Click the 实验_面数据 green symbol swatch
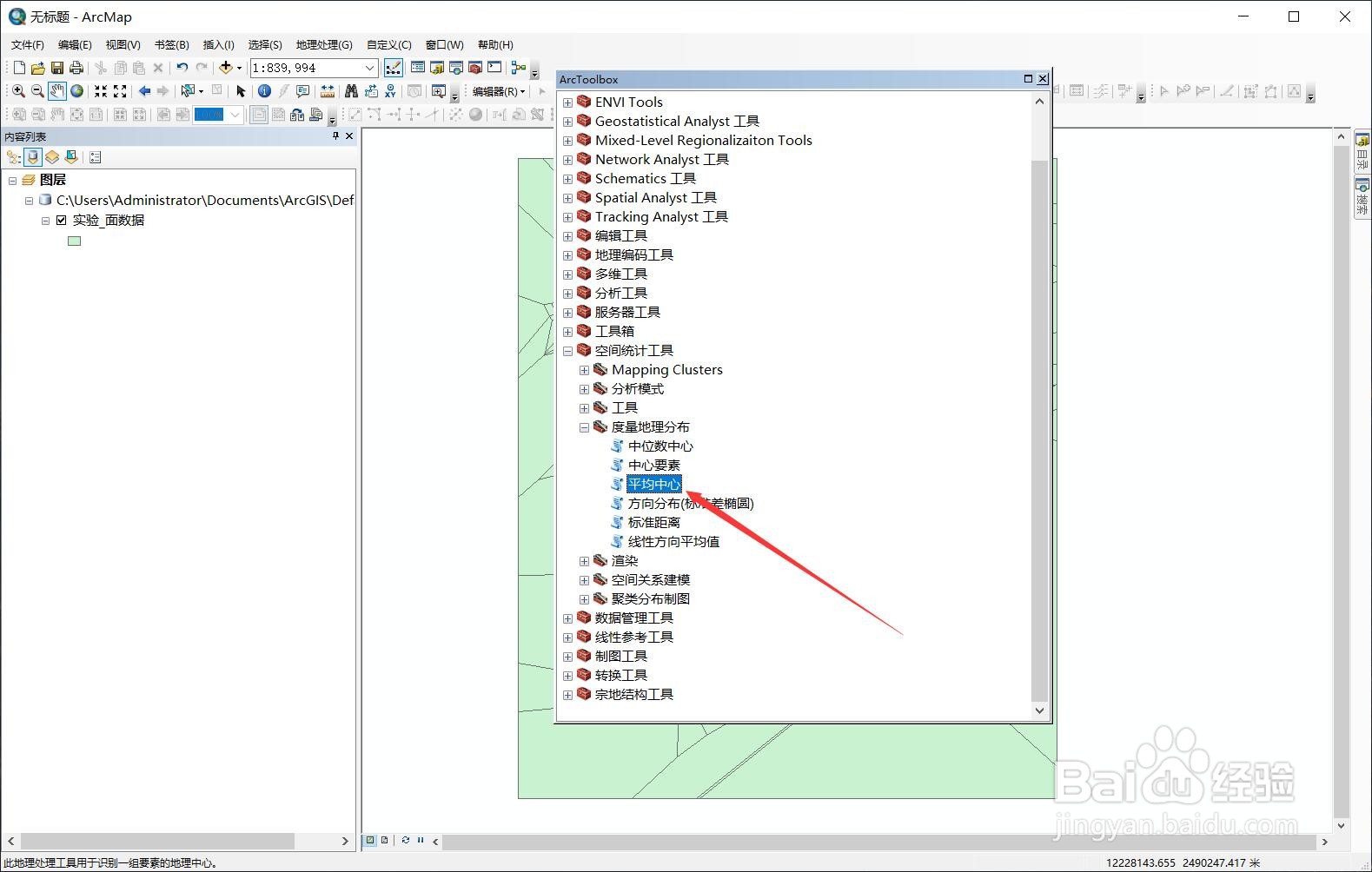This screenshot has height=872, width=1372. (x=75, y=241)
